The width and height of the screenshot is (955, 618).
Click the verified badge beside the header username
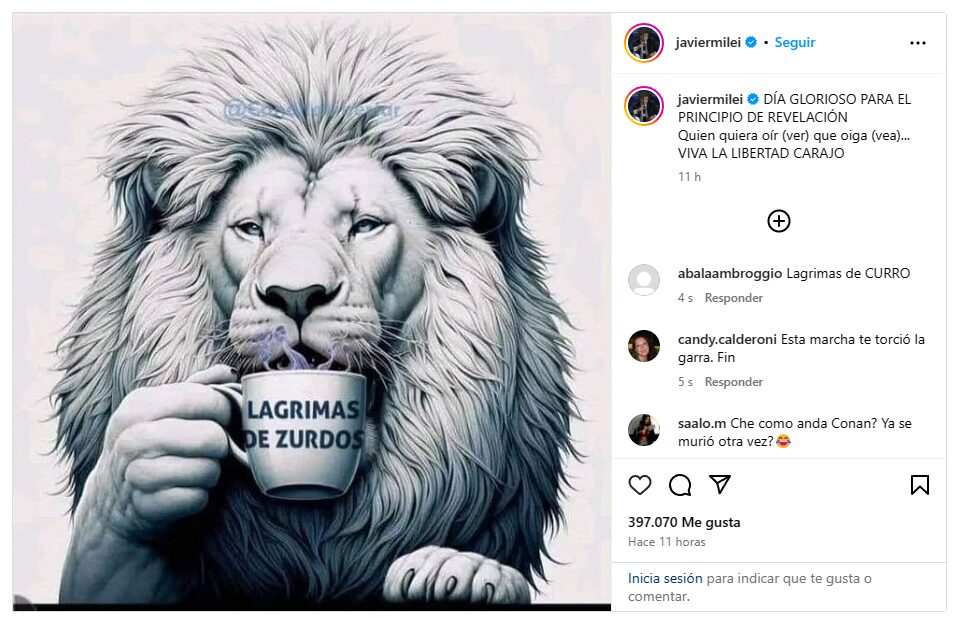pos(751,42)
